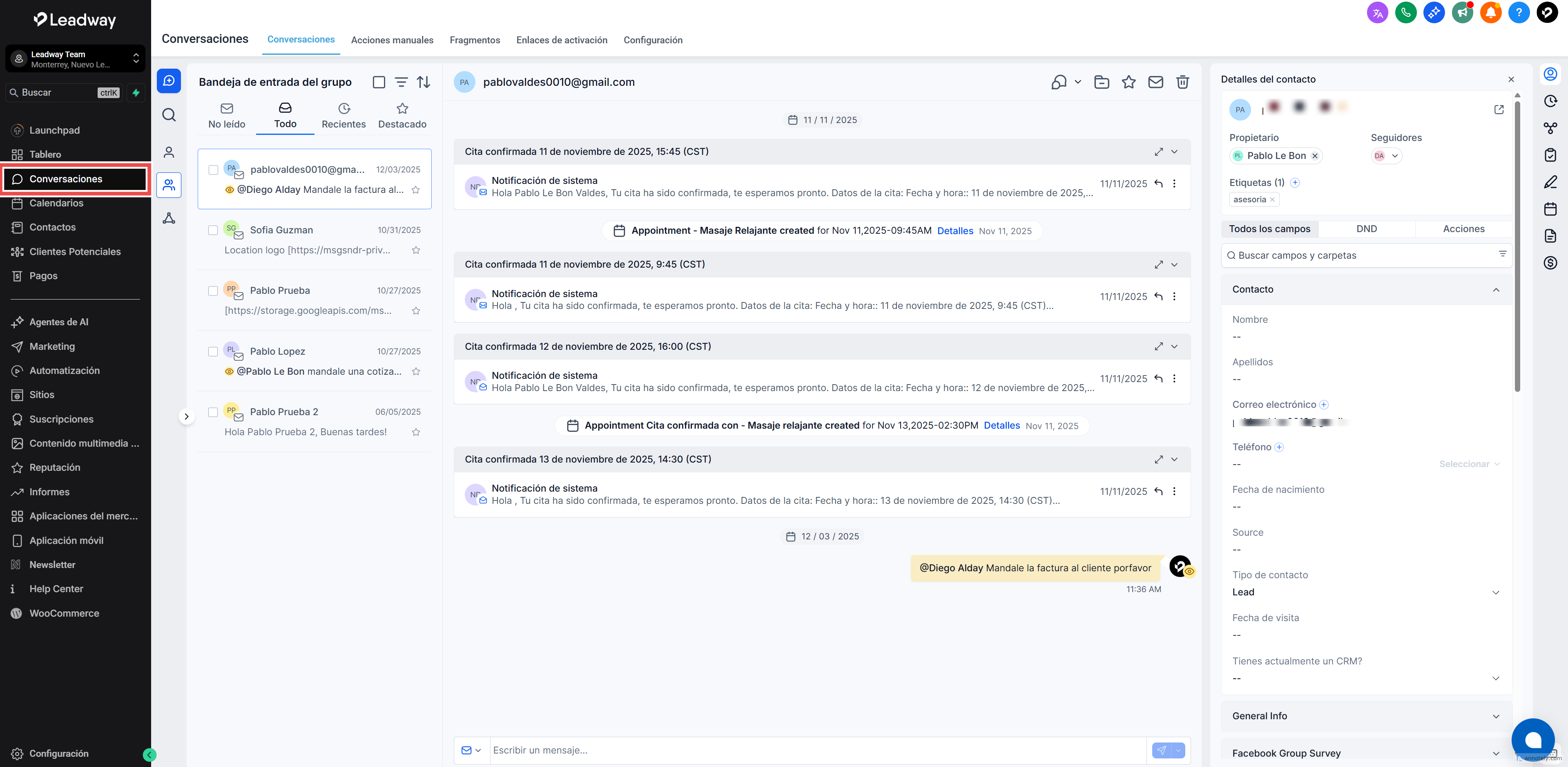Open inbox search magnifier in side strip
Screen dimensions: 1568x767
169,115
